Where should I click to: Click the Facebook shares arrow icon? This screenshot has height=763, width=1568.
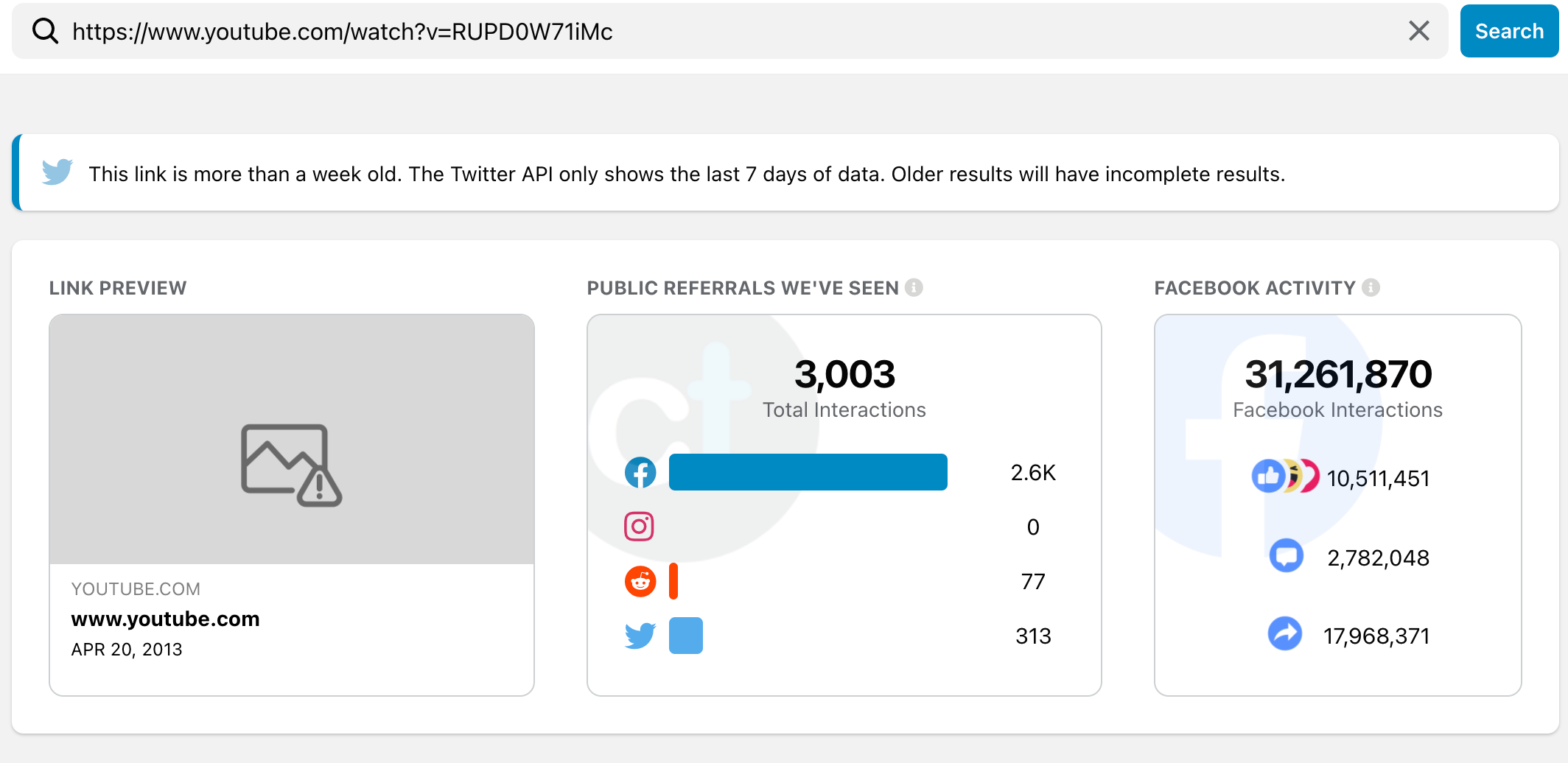[x=1284, y=633]
